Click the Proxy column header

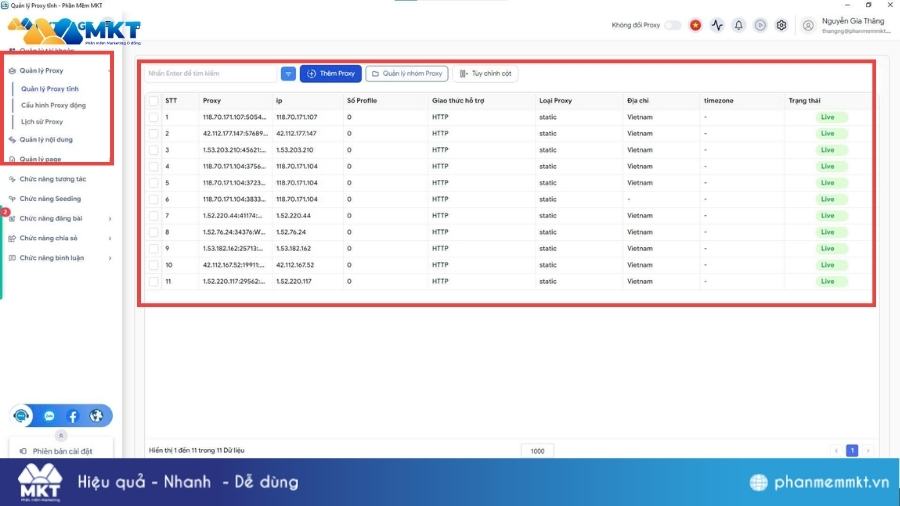point(212,100)
